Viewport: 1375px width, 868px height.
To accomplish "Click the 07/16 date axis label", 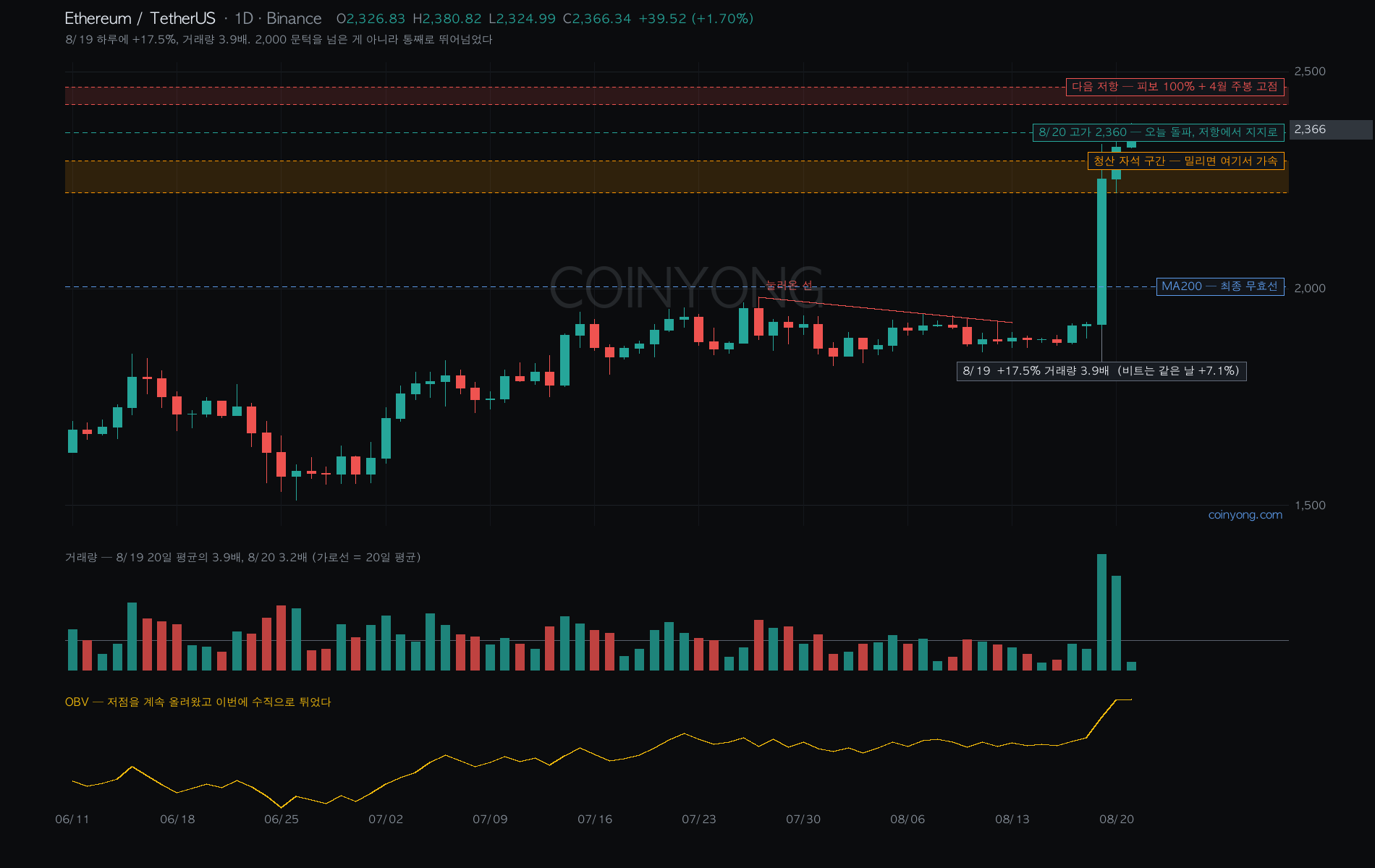I will [595, 819].
